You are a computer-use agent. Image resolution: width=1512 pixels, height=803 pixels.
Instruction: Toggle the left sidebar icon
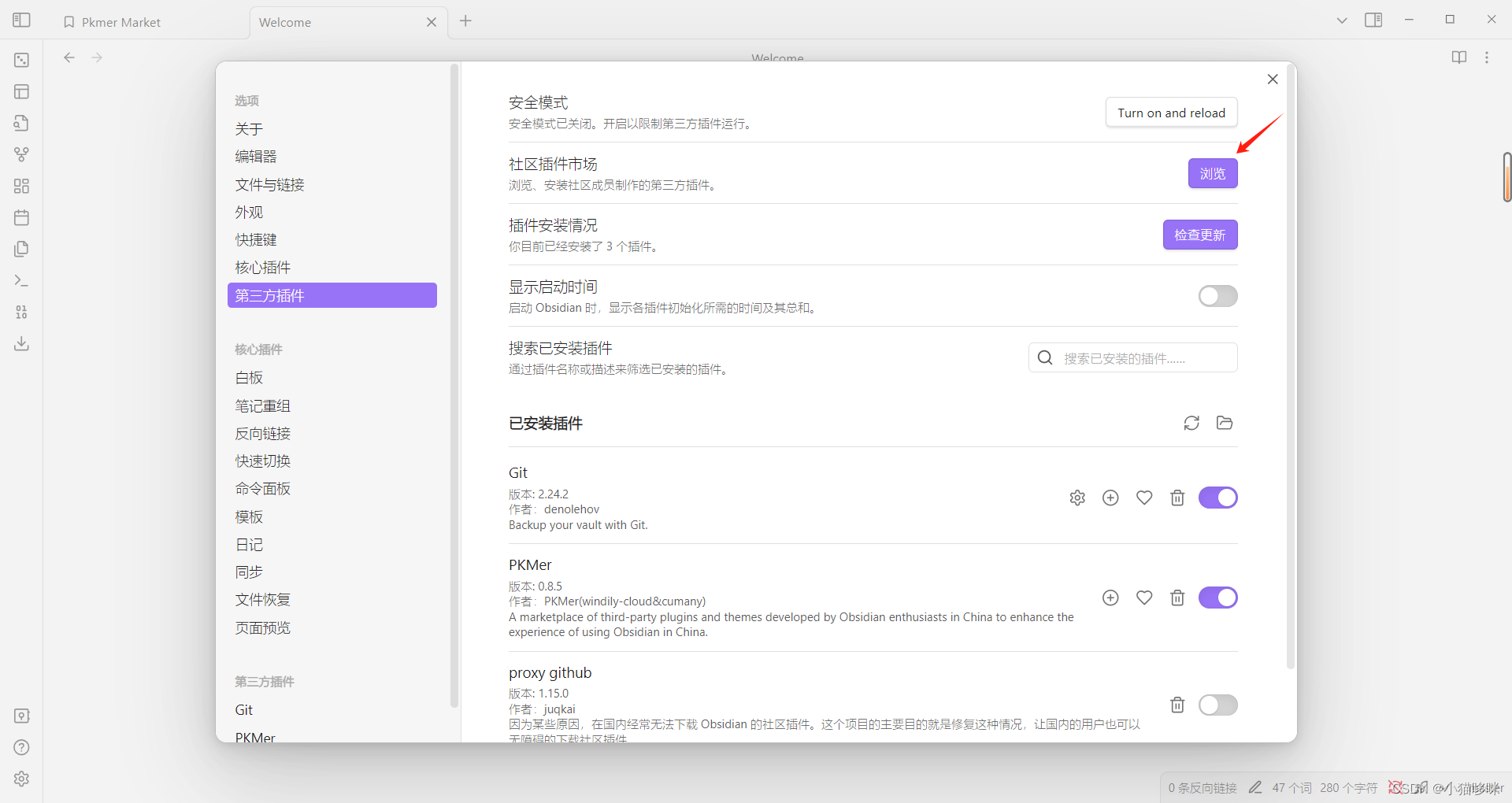[x=21, y=20]
